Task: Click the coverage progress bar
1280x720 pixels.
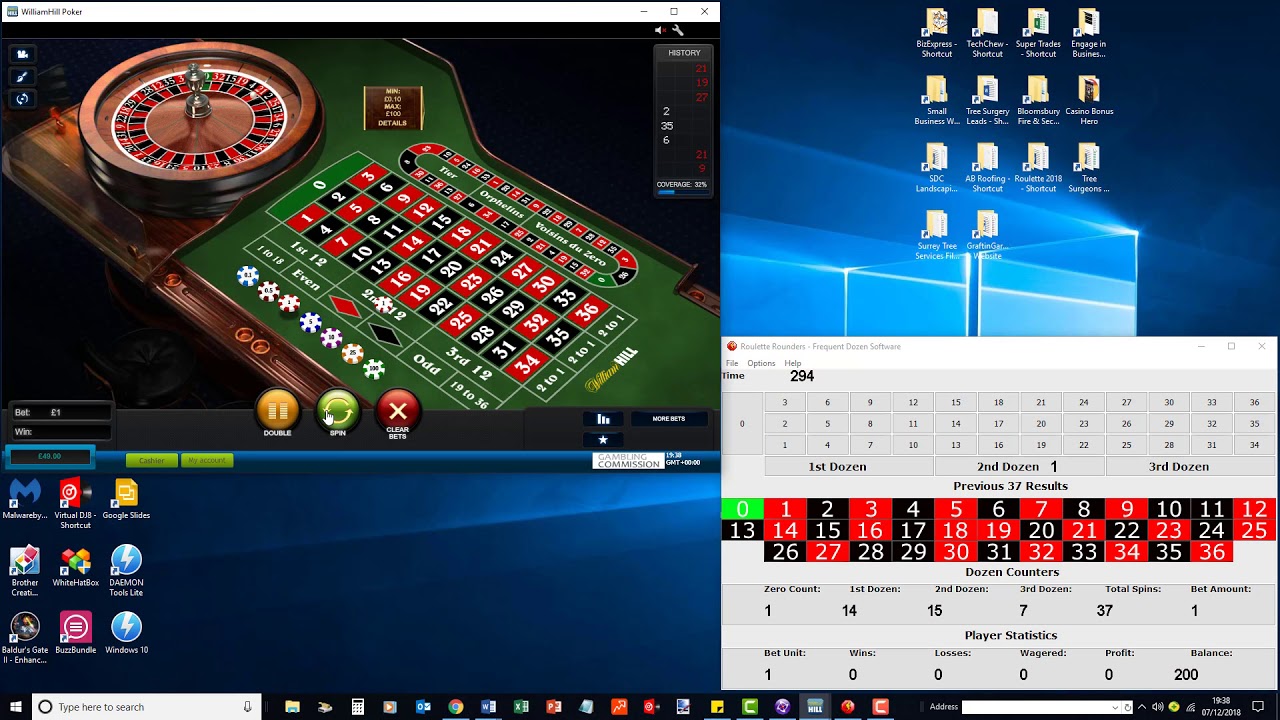Action: pyautogui.click(x=681, y=192)
